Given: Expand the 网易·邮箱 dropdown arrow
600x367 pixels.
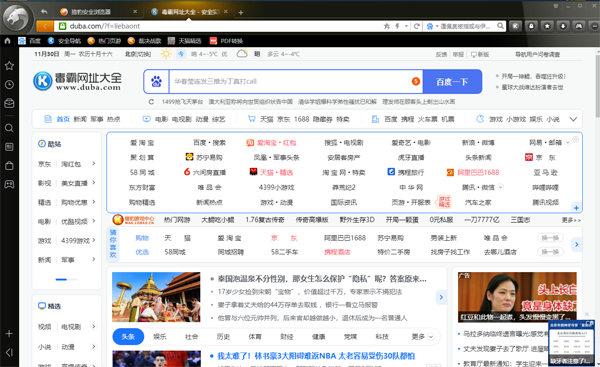Looking at the screenshot, I should pyautogui.click(x=567, y=143).
